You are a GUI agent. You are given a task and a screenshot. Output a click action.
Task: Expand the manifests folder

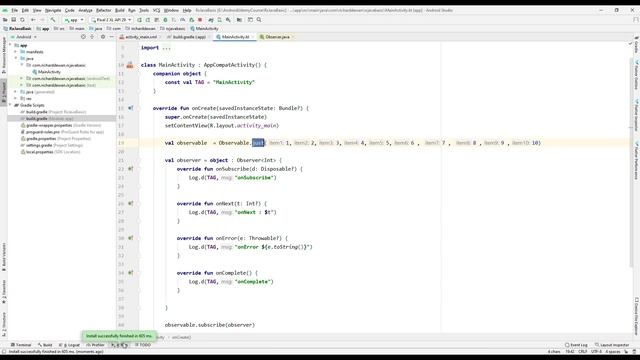point(16,52)
